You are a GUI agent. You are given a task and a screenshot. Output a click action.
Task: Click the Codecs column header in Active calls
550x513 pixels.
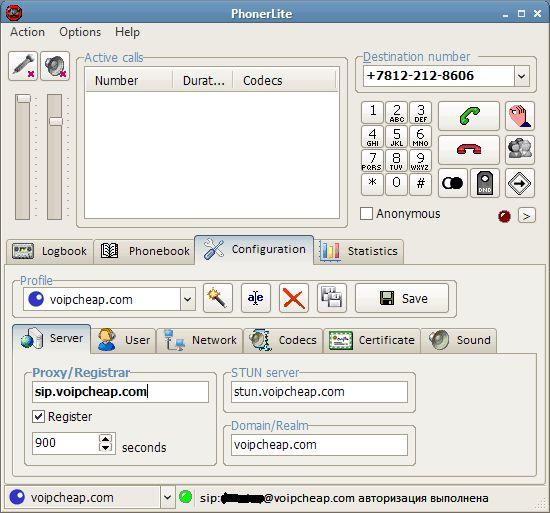pyautogui.click(x=284, y=80)
